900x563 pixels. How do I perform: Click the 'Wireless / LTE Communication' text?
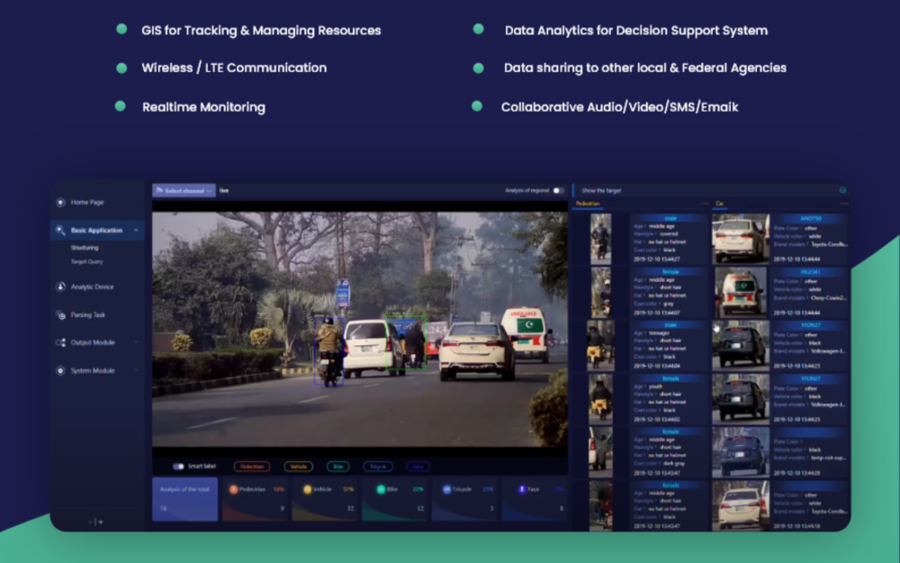click(234, 68)
